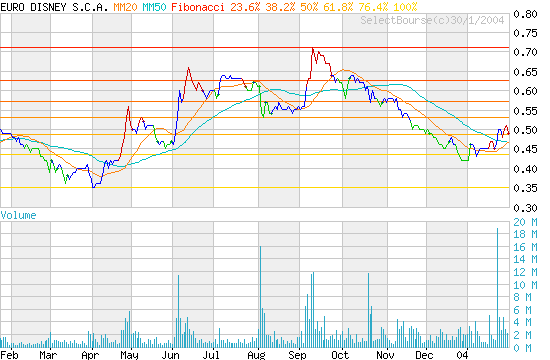
Task: Click the 14 M volume axis label
Action: [x=525, y=260]
